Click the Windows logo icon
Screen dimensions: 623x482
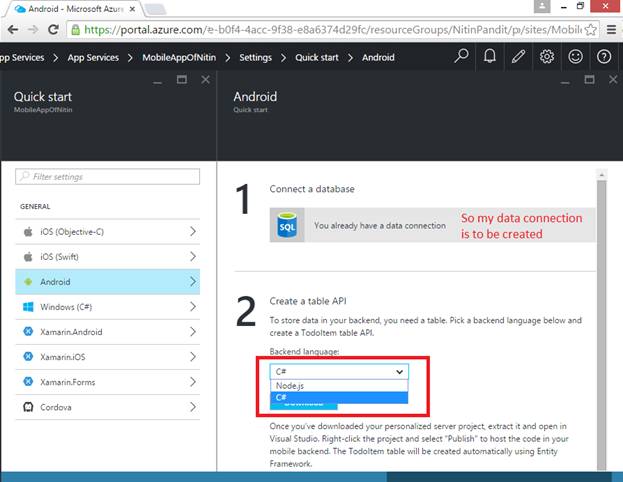tap(28, 307)
